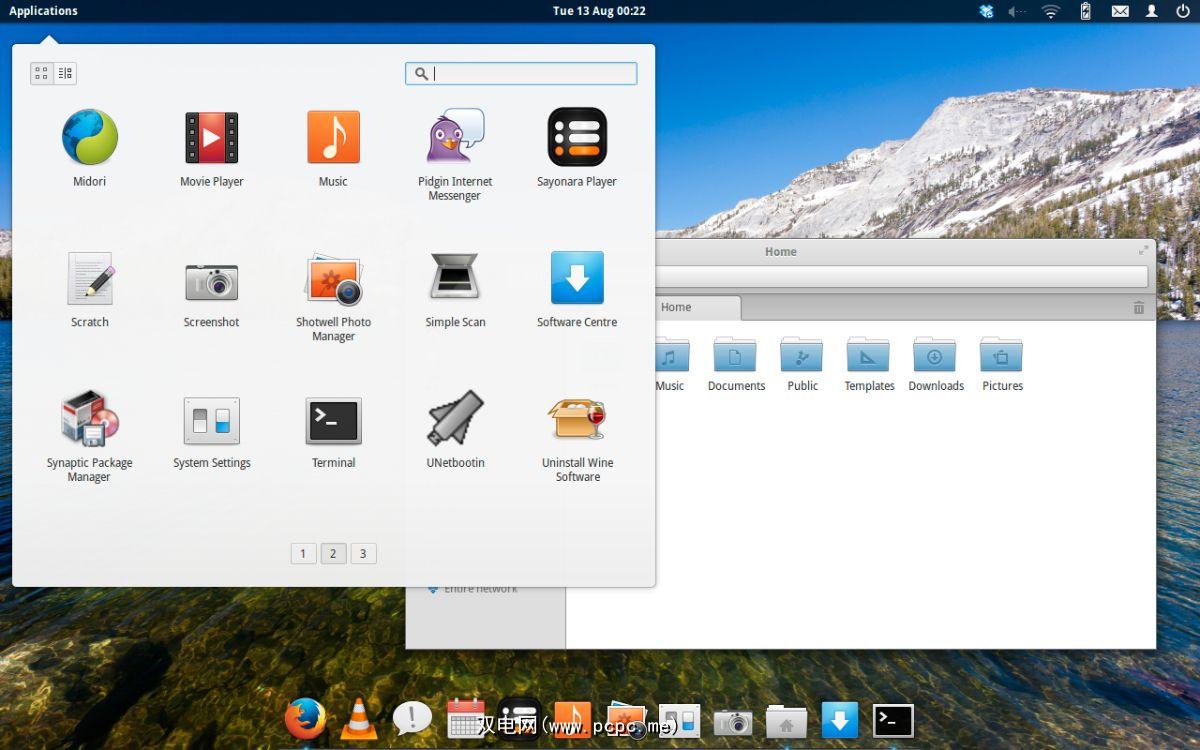Switch launcher to grid view
The image size is (1200, 750).
tap(42, 73)
